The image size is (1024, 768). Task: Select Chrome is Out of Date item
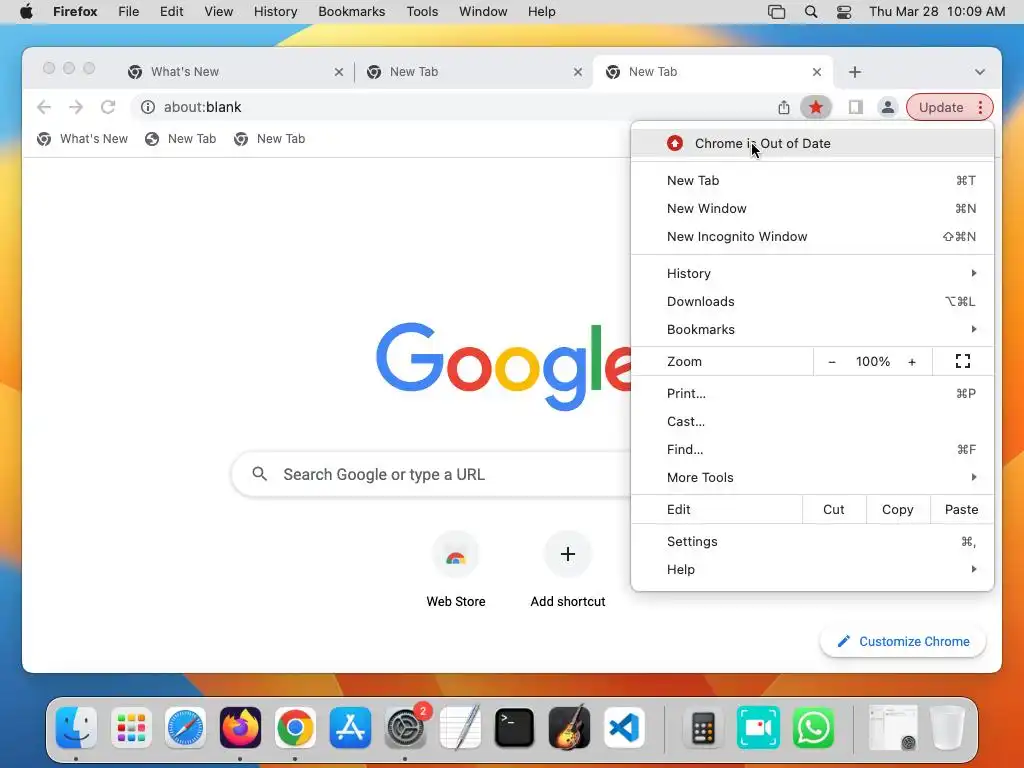click(x=812, y=143)
